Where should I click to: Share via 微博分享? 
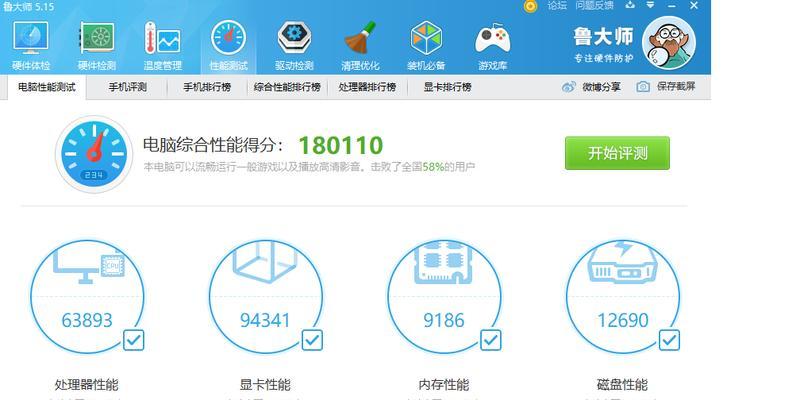(x=602, y=87)
